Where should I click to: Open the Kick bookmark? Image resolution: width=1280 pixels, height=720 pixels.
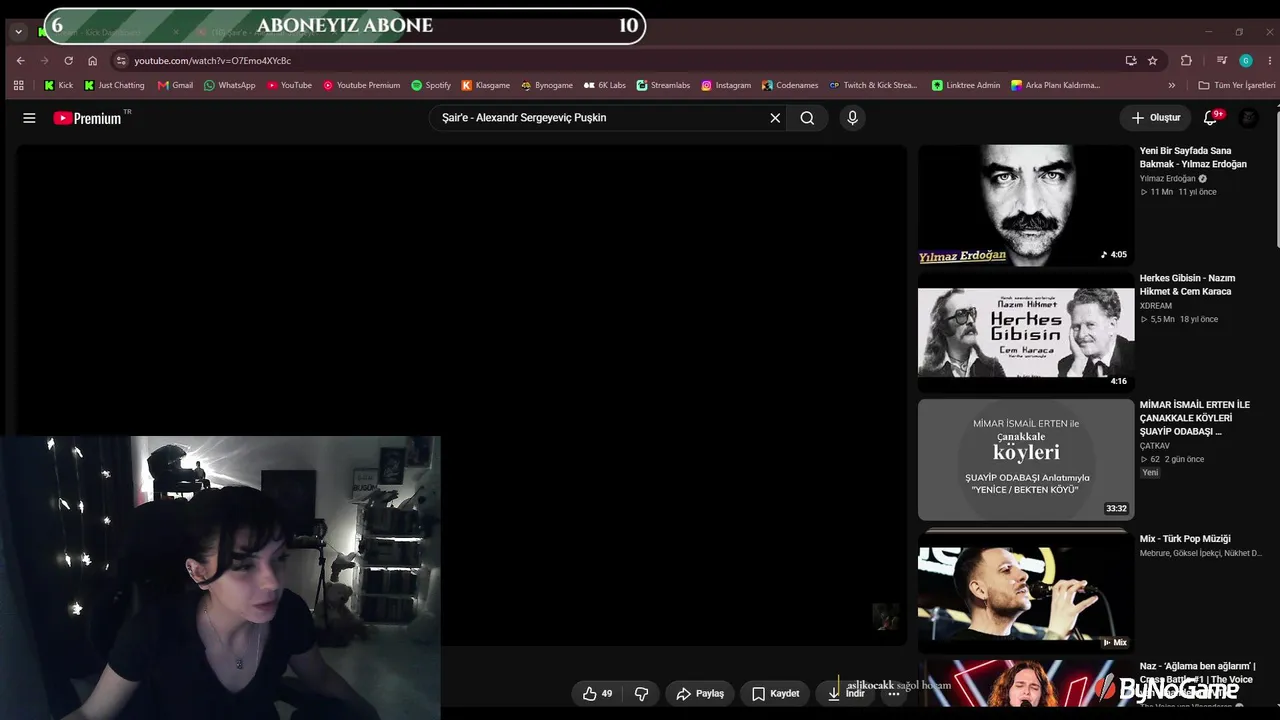point(58,85)
